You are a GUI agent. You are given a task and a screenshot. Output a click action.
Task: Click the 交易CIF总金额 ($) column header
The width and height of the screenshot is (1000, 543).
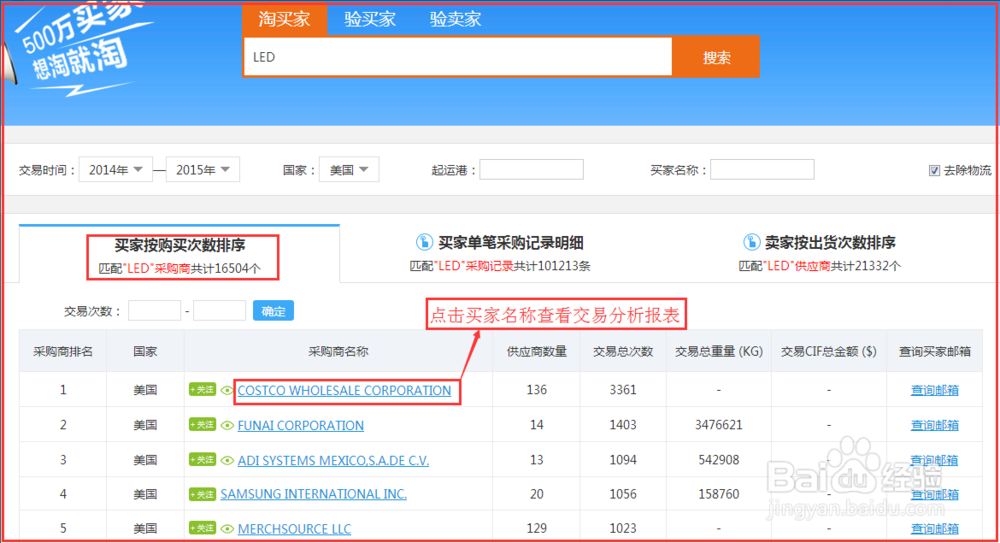[x=828, y=352]
